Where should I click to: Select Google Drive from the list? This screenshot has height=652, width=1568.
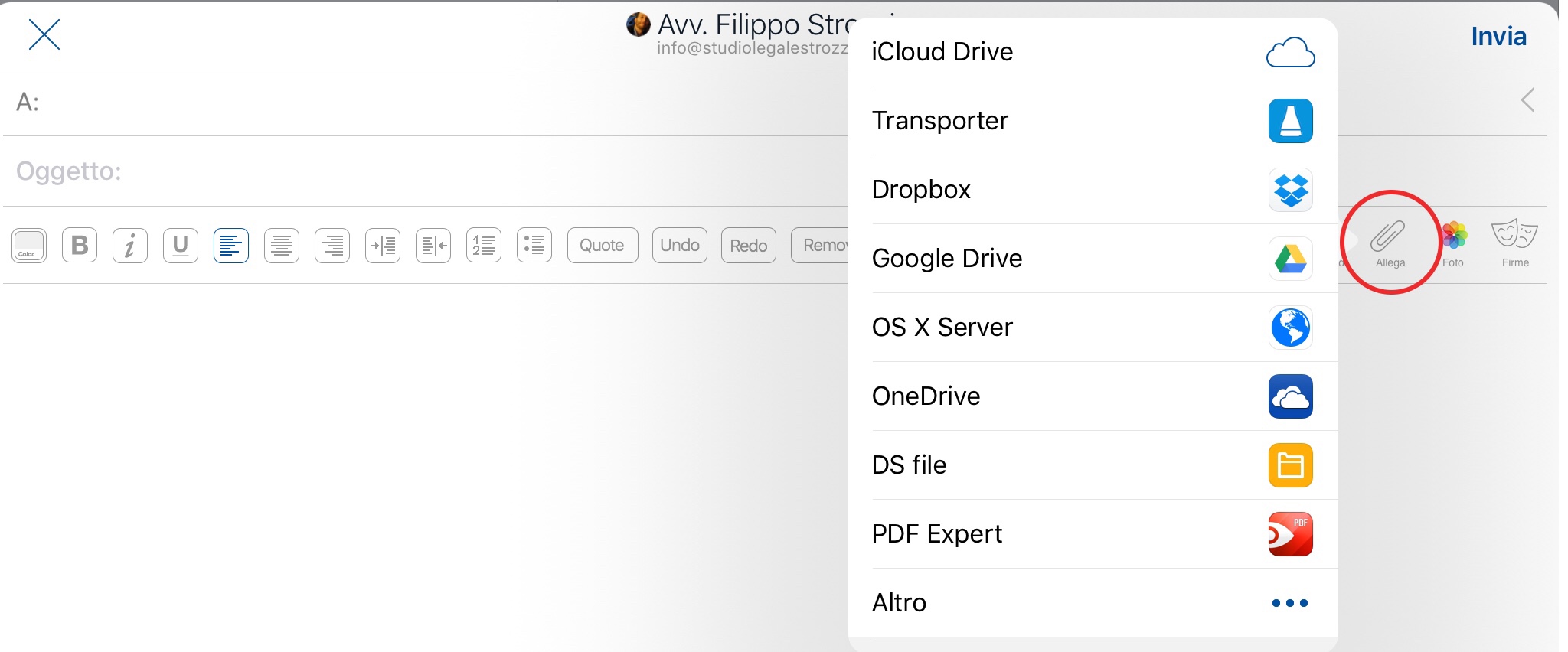coord(1093,259)
